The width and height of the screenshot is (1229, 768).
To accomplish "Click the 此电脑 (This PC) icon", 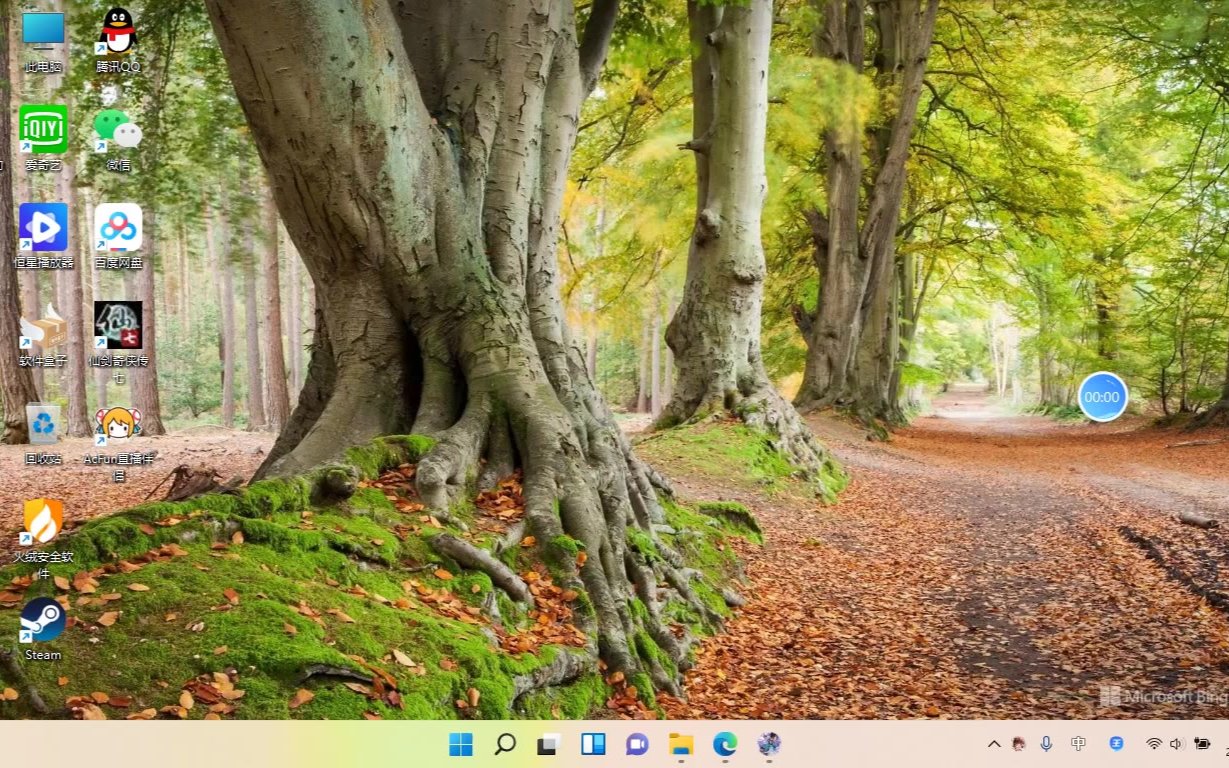I will [43, 33].
